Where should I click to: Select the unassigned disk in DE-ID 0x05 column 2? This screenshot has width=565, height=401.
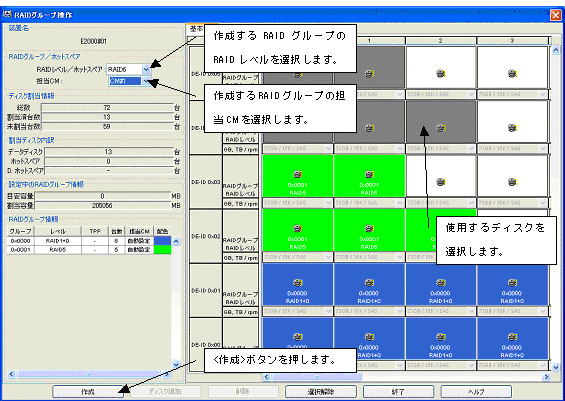441,67
